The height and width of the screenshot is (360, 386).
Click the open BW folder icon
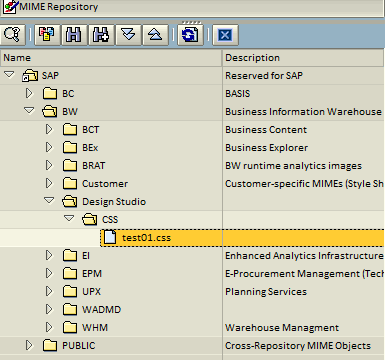50,112
